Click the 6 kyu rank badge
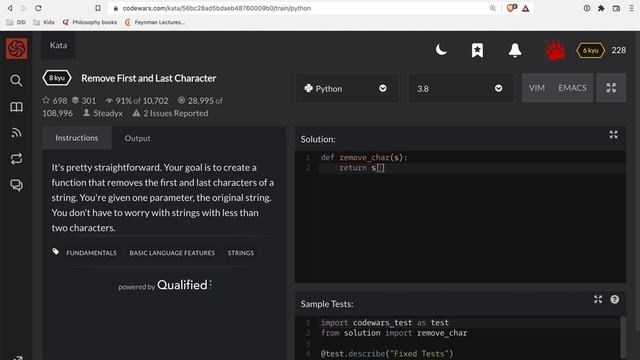This screenshot has width=640, height=360. pyautogui.click(x=590, y=50)
